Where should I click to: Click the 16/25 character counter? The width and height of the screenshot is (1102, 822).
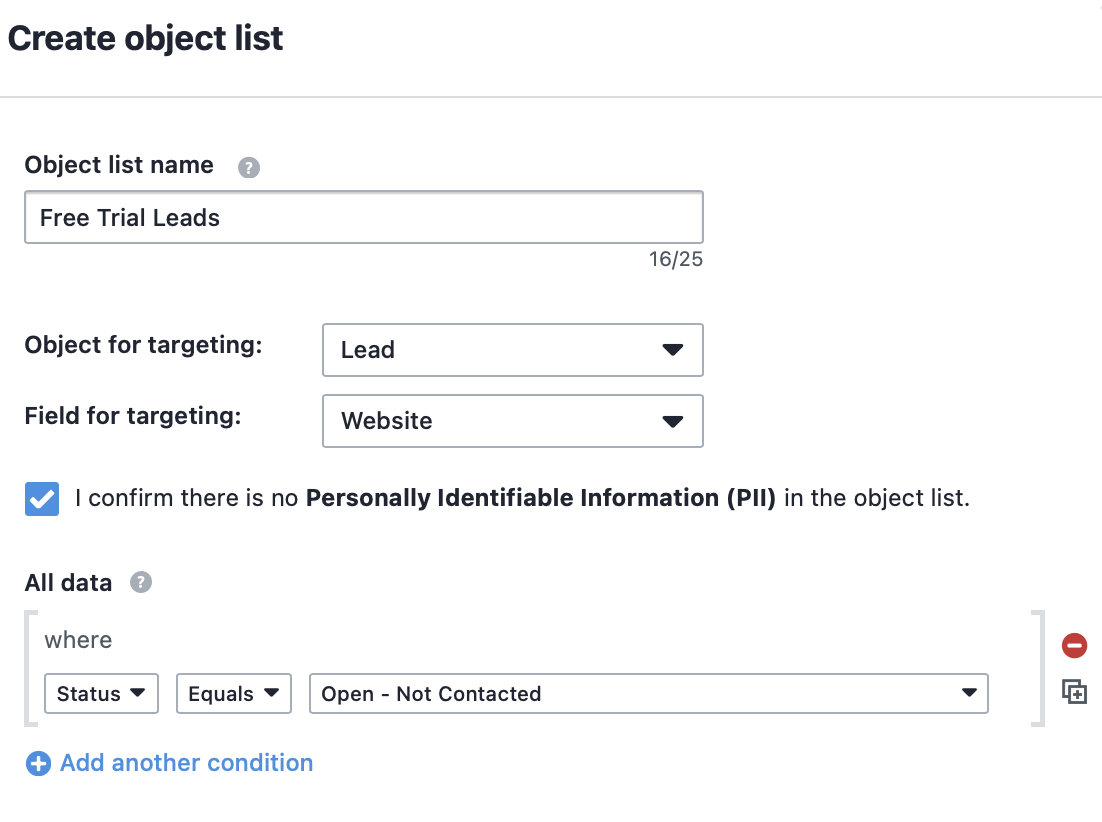[x=675, y=259]
